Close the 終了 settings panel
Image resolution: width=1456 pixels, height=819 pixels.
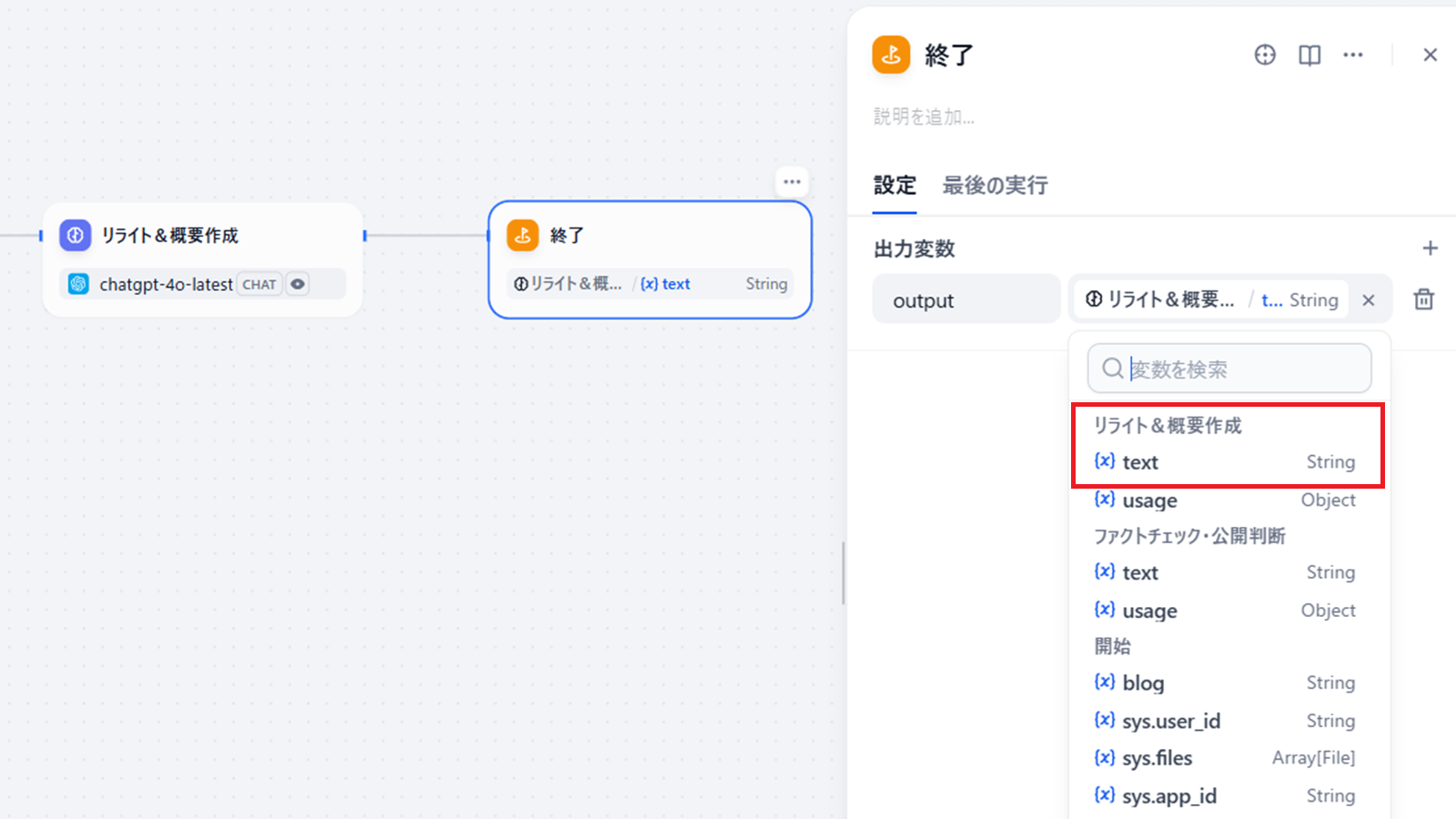tap(1430, 55)
